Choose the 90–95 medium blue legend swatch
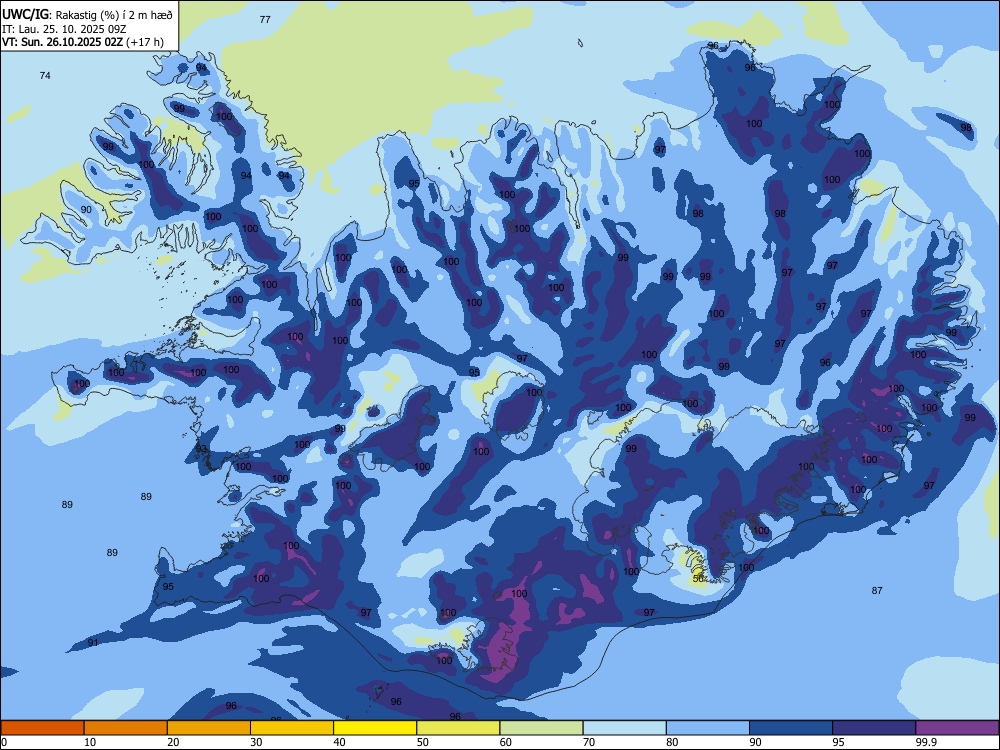1000x750 pixels. pyautogui.click(x=791, y=728)
